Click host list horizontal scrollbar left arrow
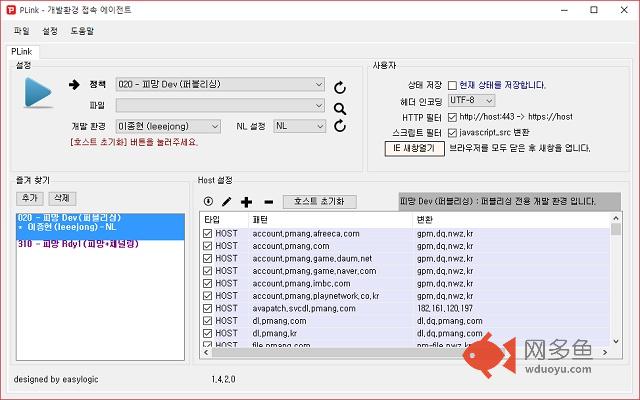 pyautogui.click(x=206, y=352)
